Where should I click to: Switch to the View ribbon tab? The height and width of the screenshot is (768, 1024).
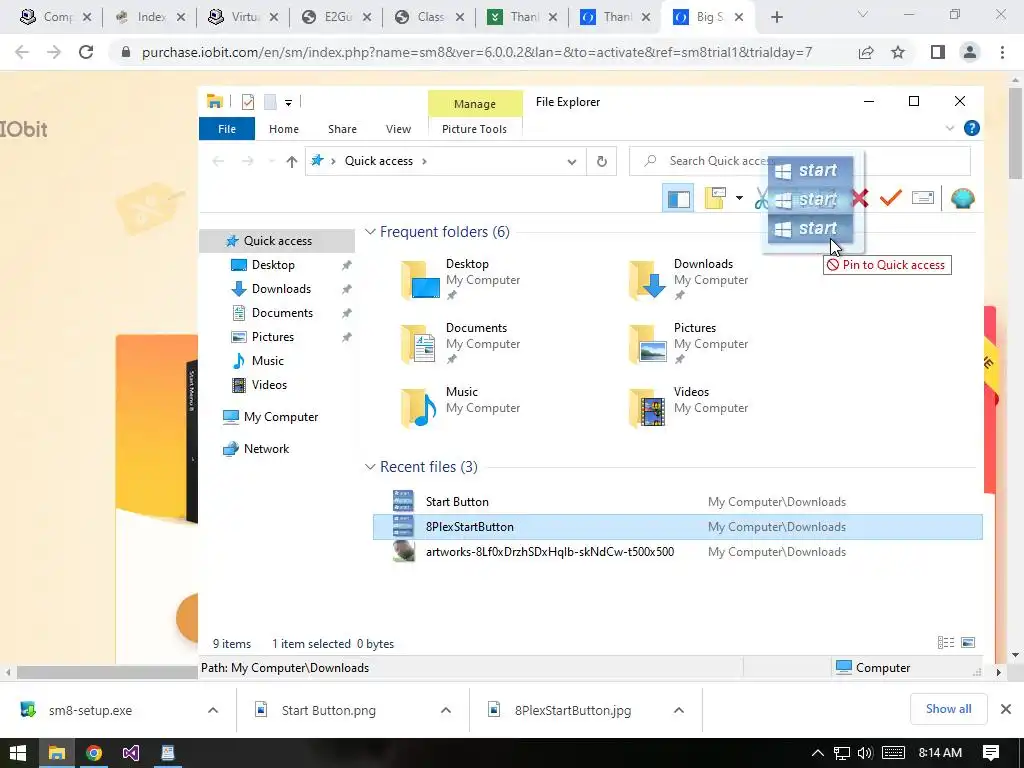pos(398,129)
